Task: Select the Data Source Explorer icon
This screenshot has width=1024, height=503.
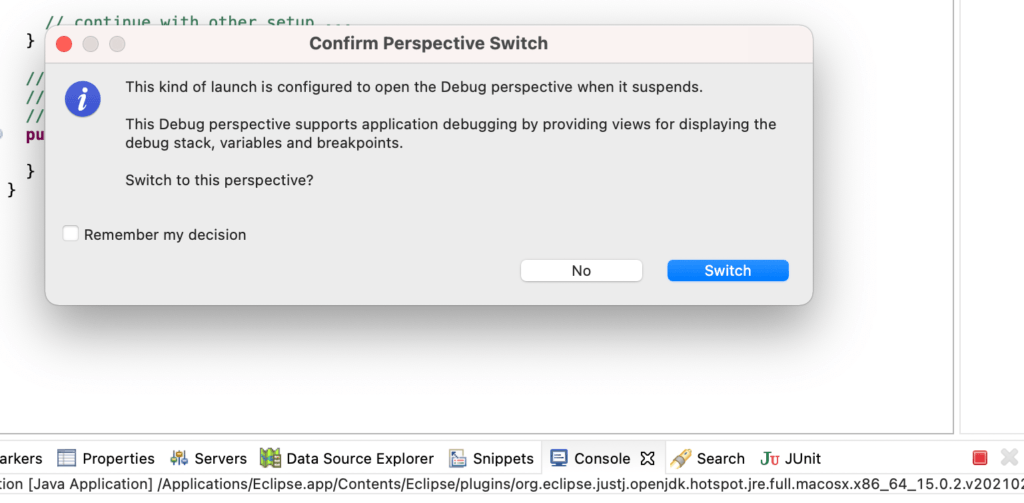Action: (270, 458)
